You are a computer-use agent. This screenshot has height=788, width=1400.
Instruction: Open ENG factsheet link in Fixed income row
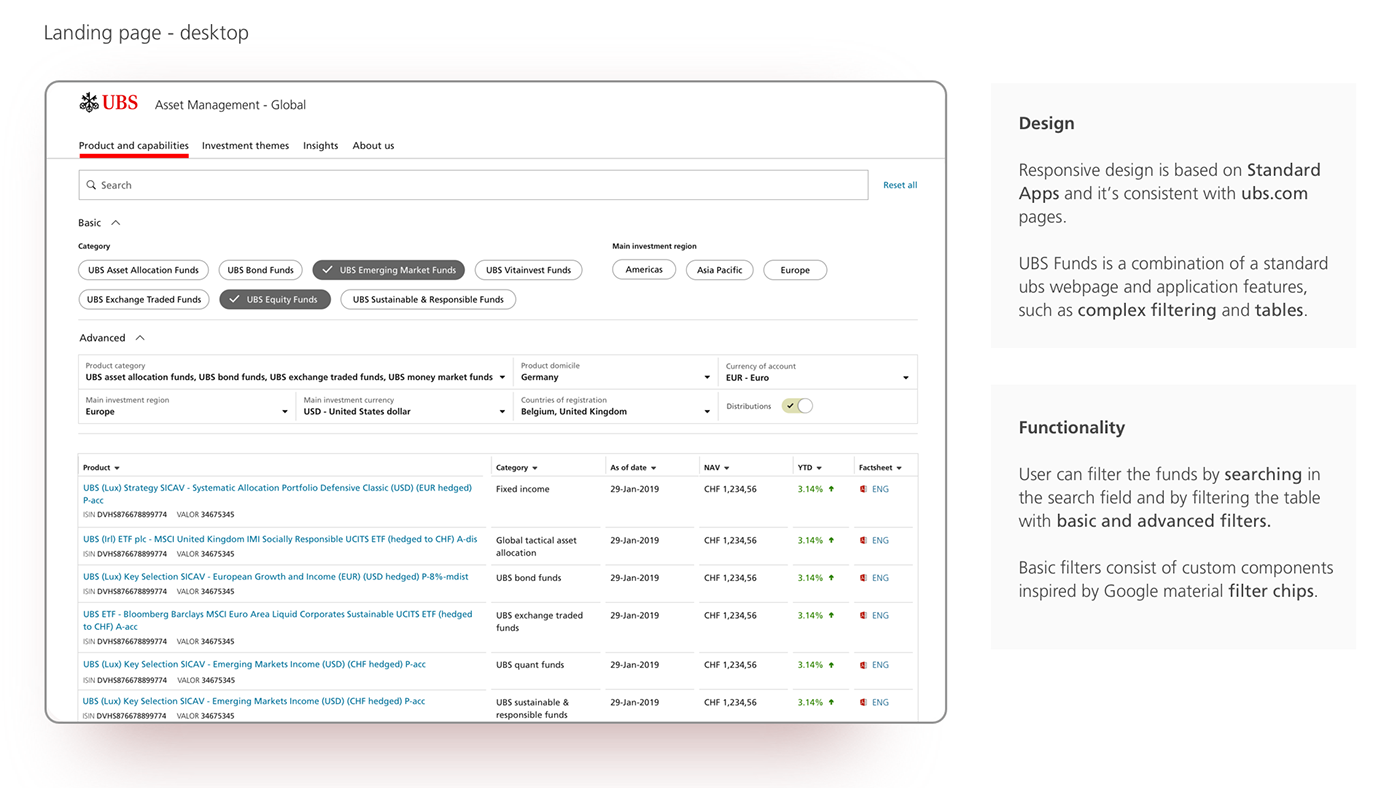tap(880, 489)
